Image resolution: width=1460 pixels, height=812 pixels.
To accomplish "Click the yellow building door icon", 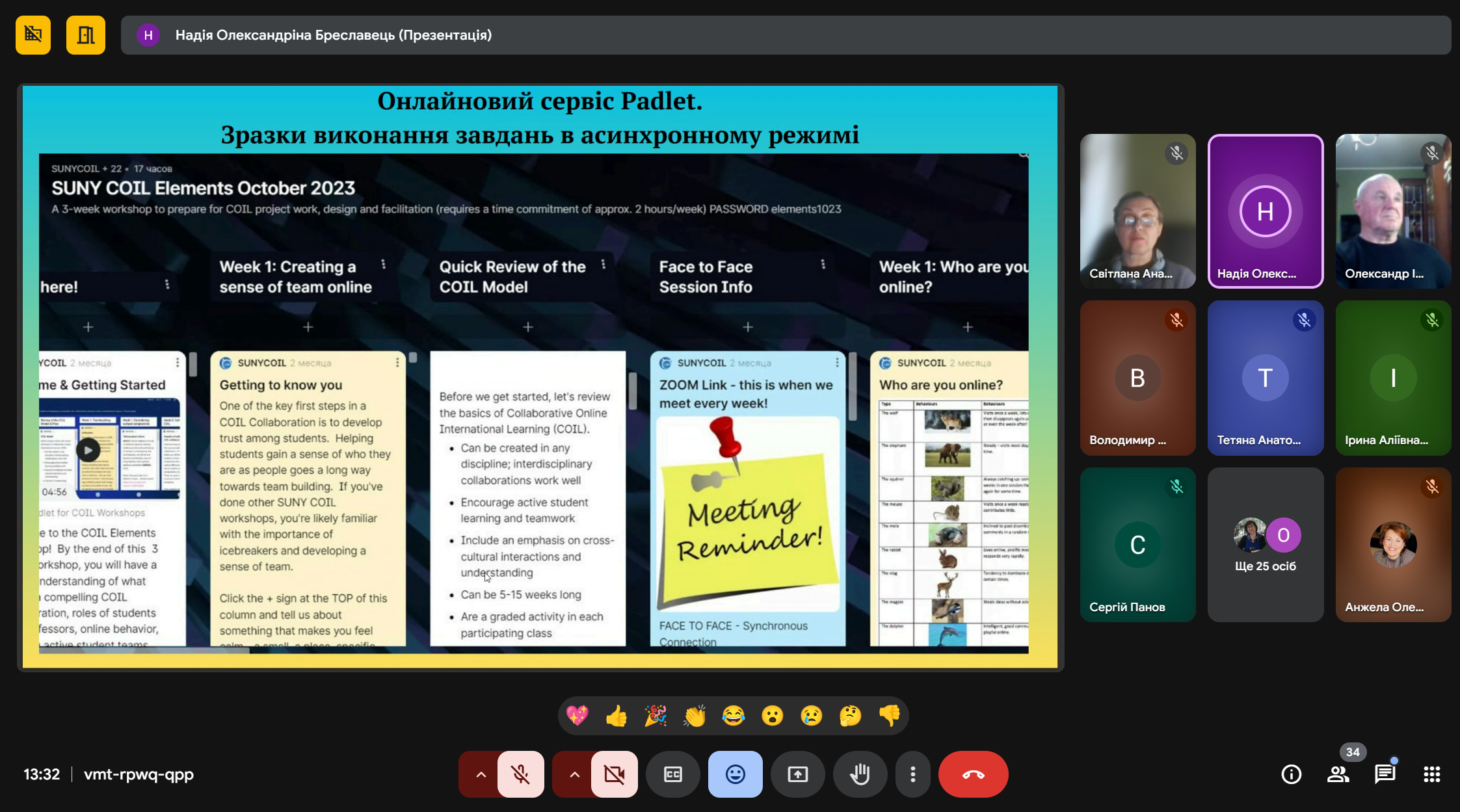I will [85, 35].
